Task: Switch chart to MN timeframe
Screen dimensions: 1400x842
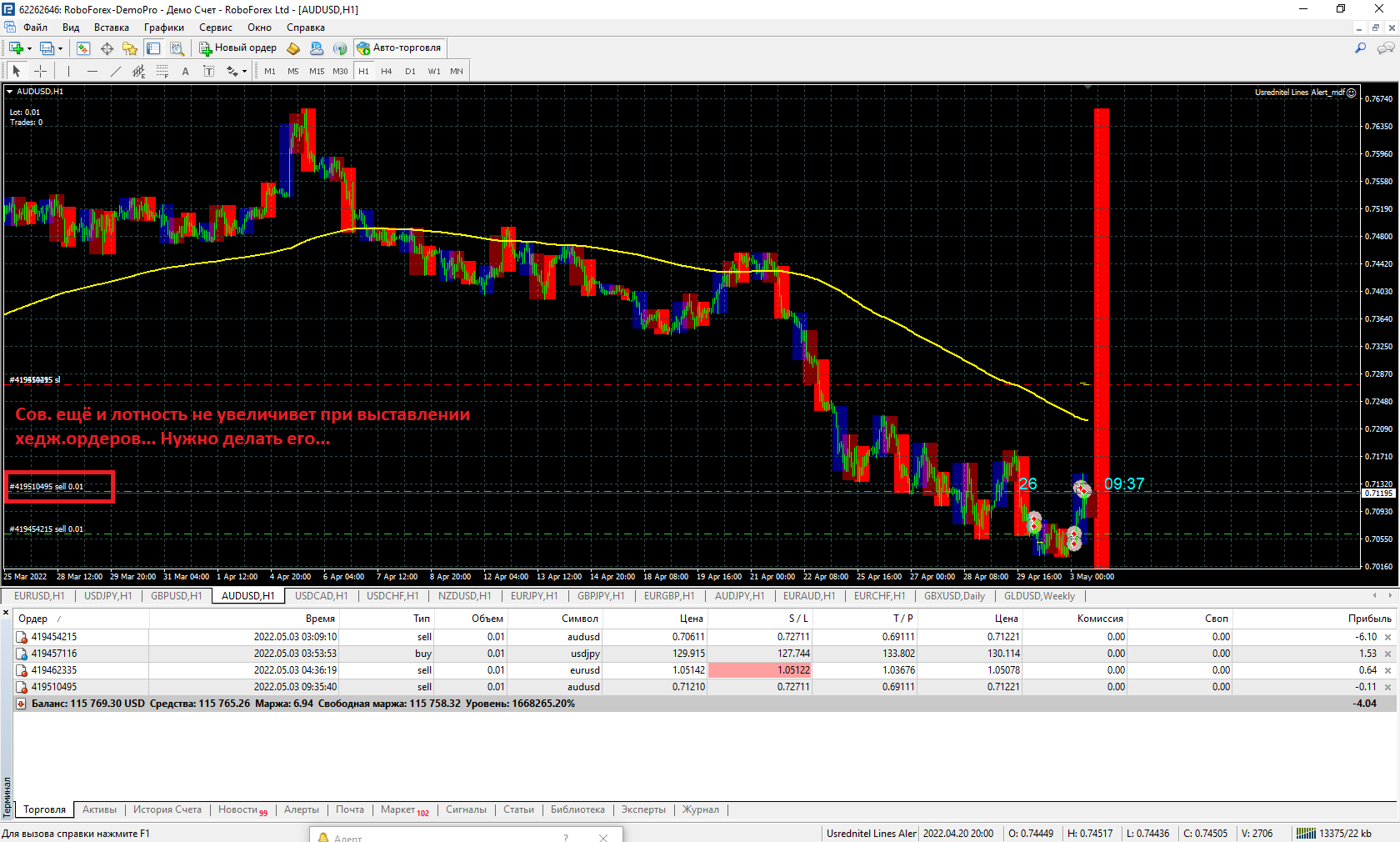Action: pyautogui.click(x=457, y=71)
